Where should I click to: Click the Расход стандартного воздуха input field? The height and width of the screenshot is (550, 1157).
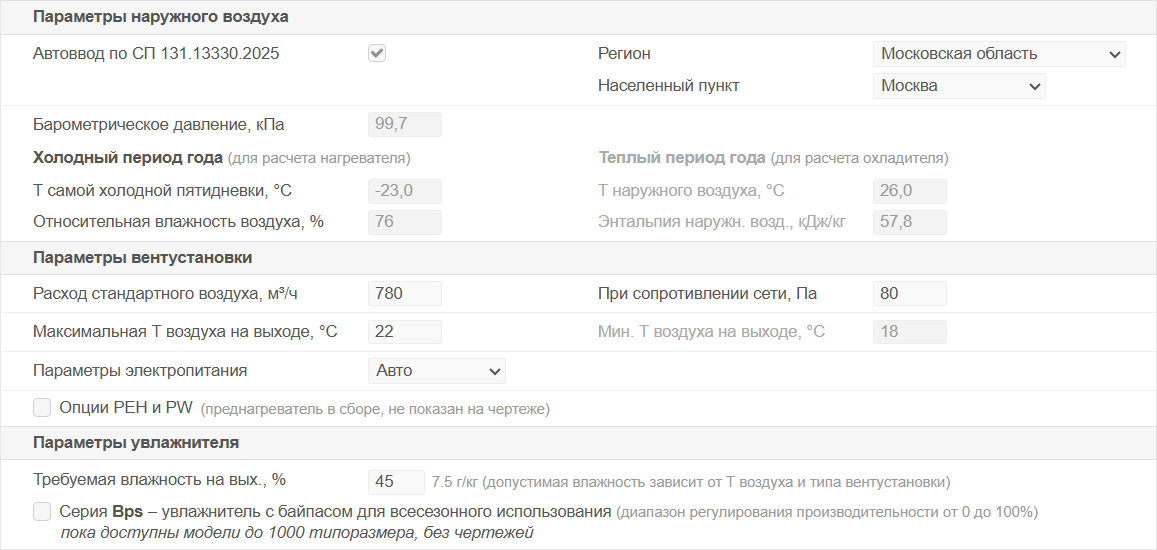[x=405, y=294]
